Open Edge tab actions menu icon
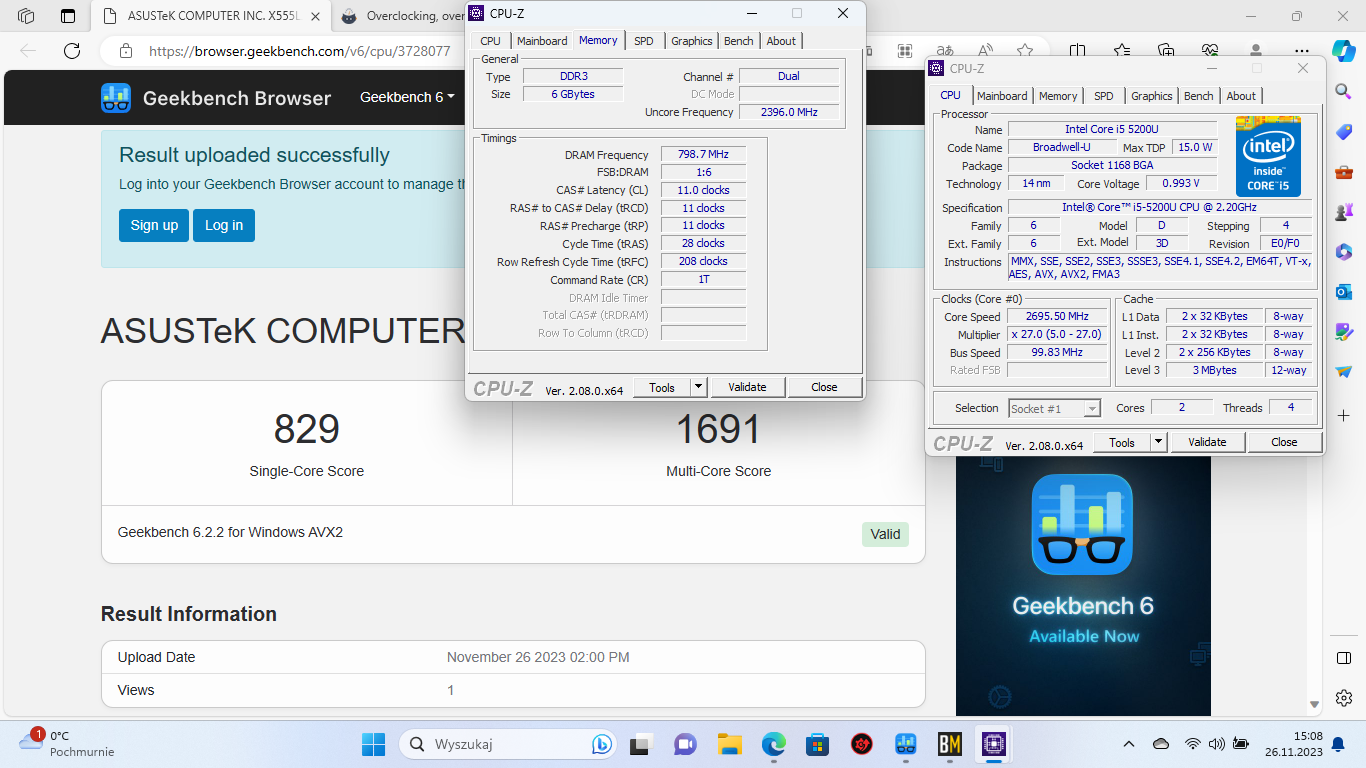1366x768 pixels. pyautogui.click(x=67, y=16)
